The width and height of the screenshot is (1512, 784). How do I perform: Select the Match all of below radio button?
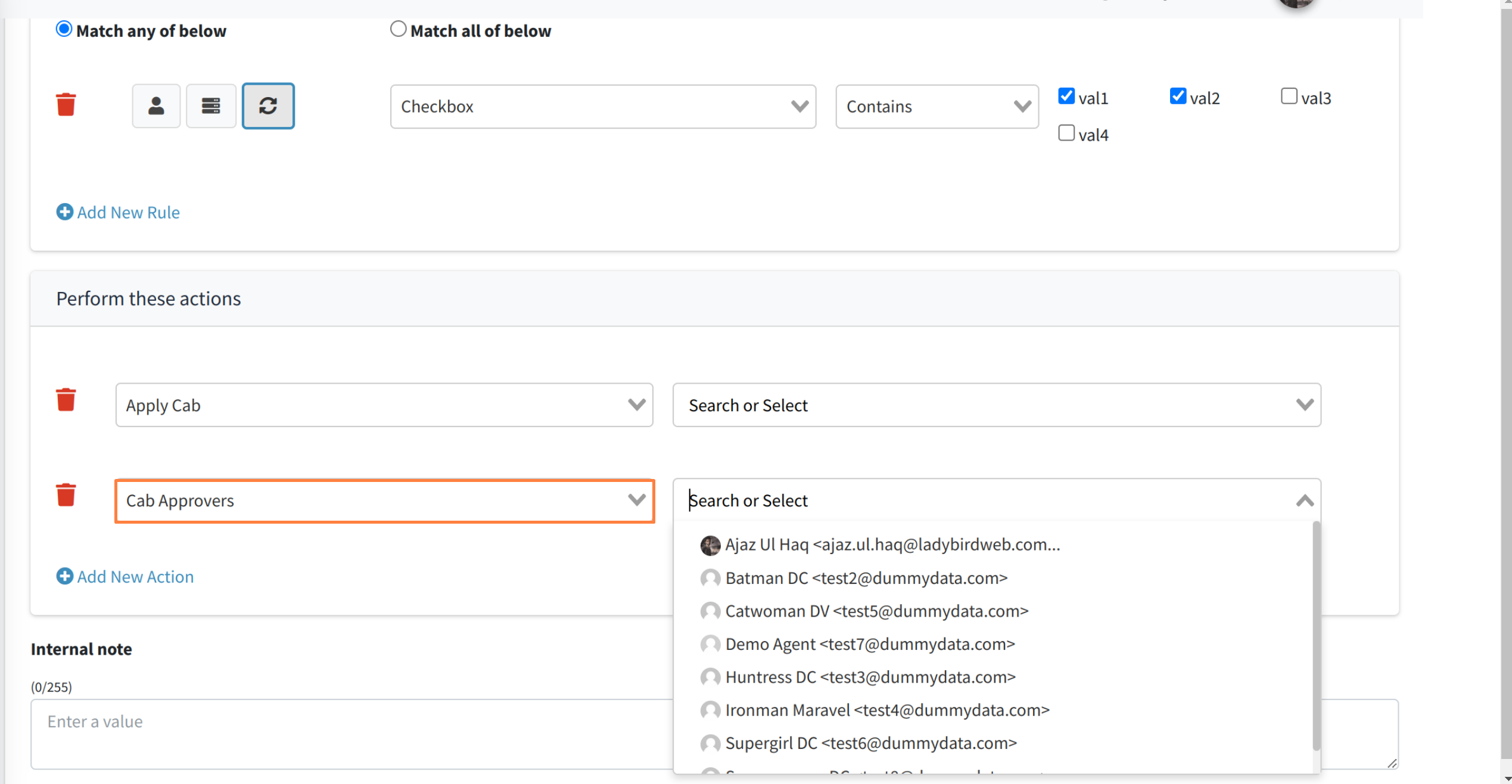398,27
